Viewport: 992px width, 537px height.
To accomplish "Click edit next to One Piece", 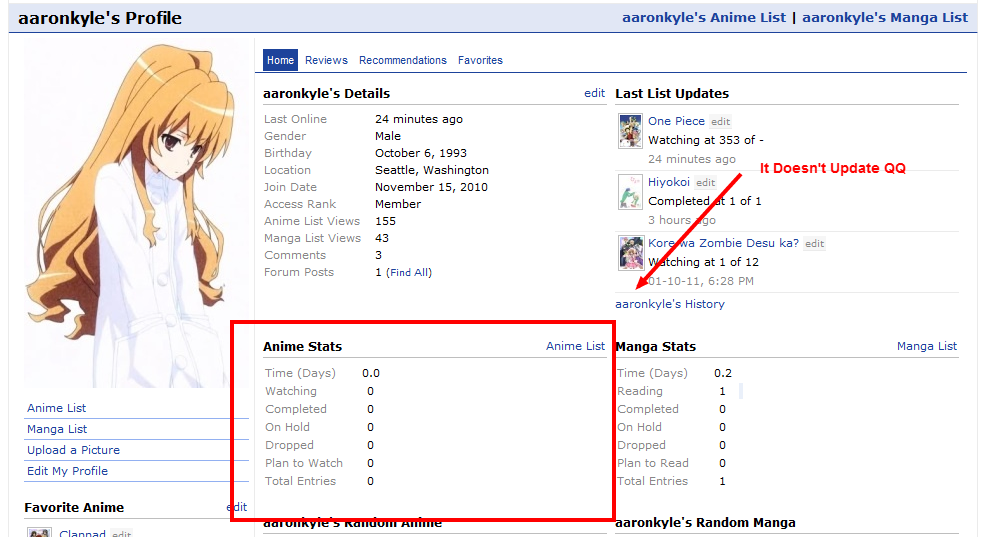I will click(721, 121).
